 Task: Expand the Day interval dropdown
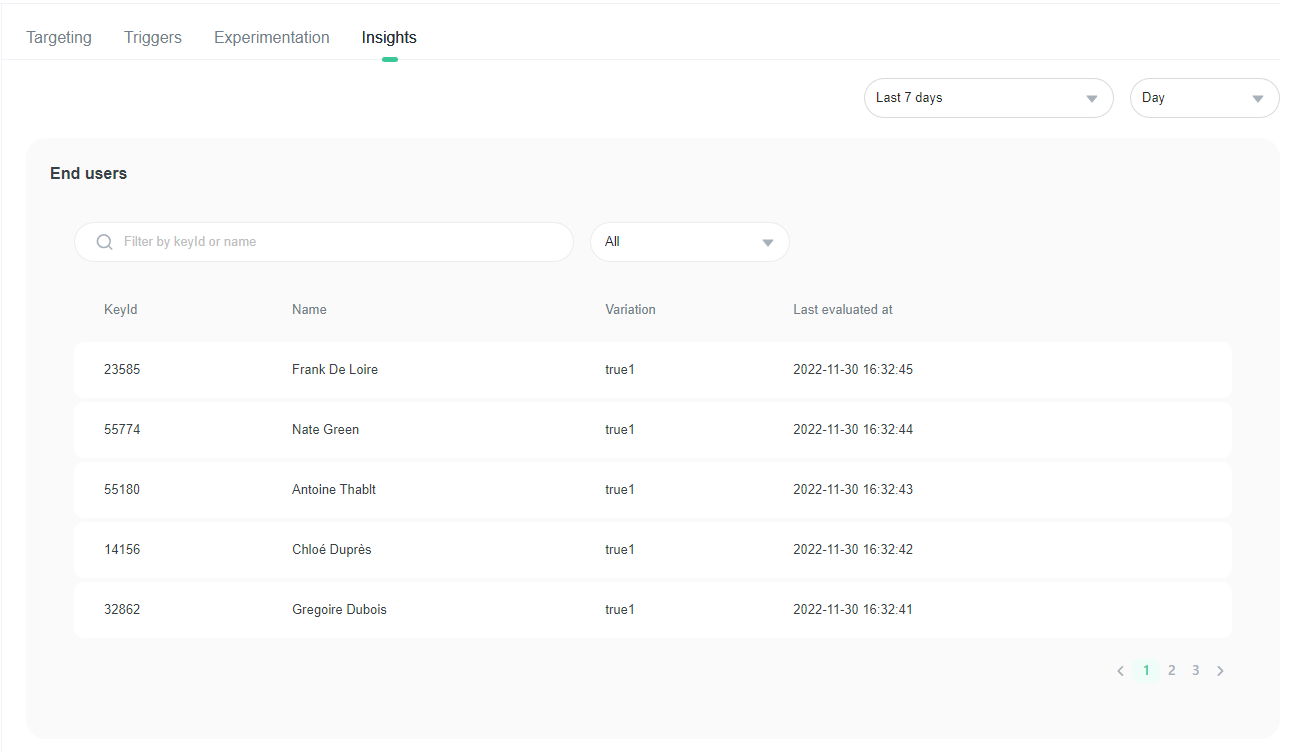tap(1204, 98)
